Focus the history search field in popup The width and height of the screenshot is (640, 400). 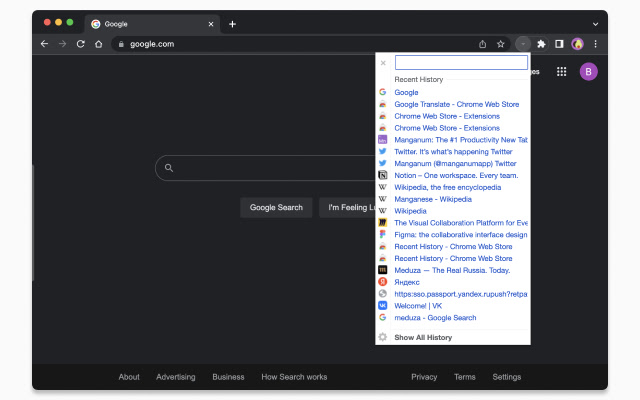pos(461,62)
